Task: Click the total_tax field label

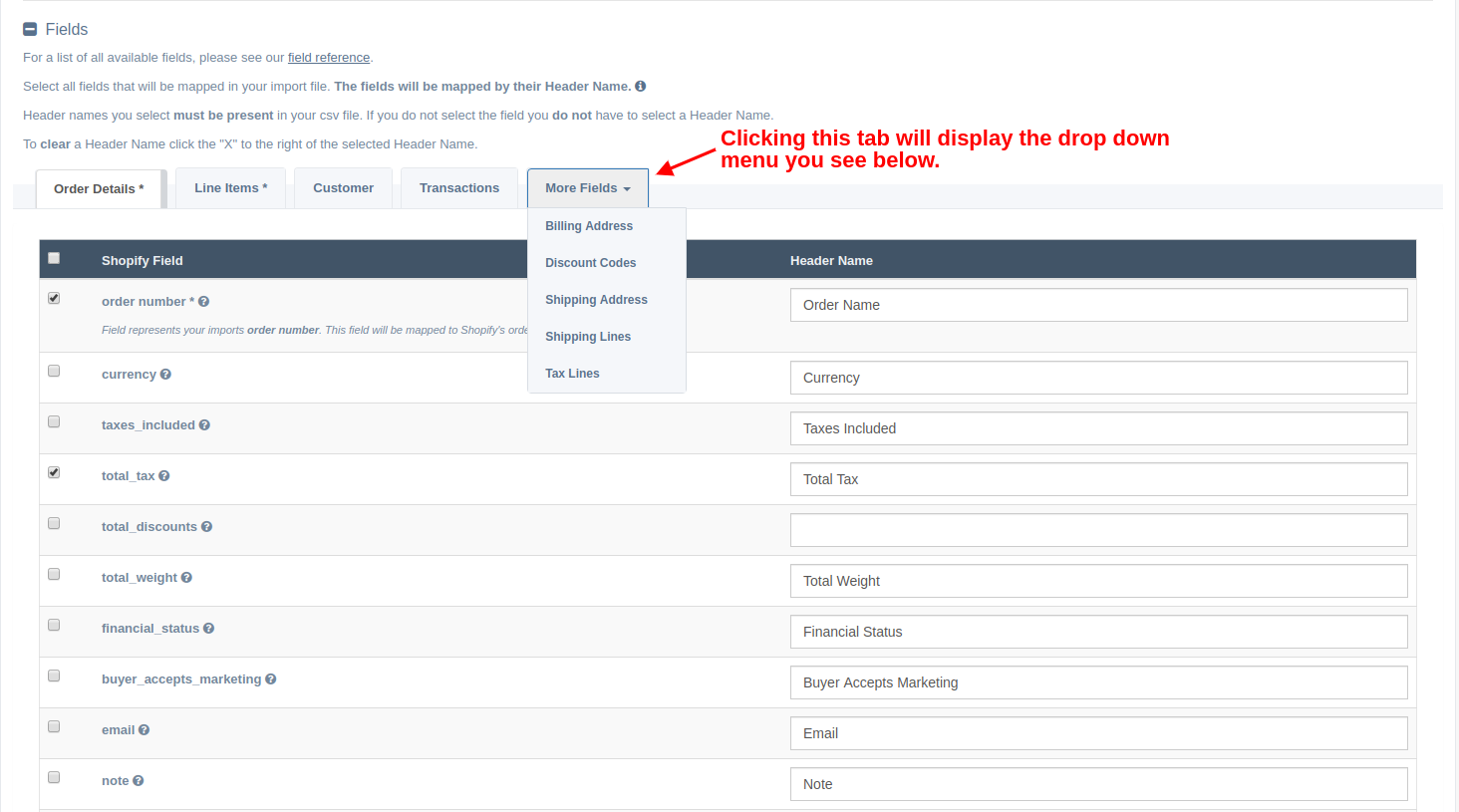Action: [128, 476]
